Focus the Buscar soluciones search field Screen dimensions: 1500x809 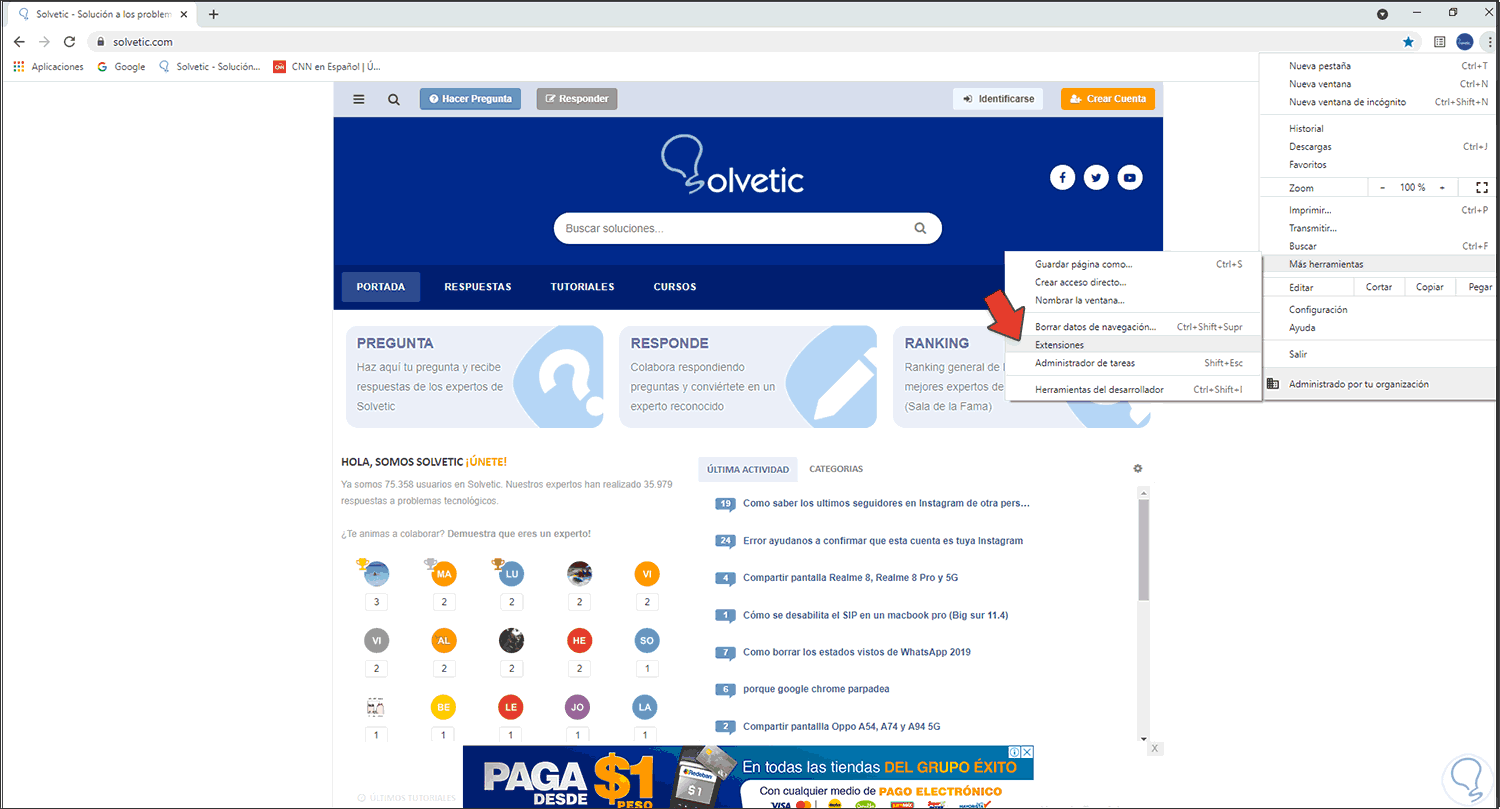pyautogui.click(x=748, y=228)
